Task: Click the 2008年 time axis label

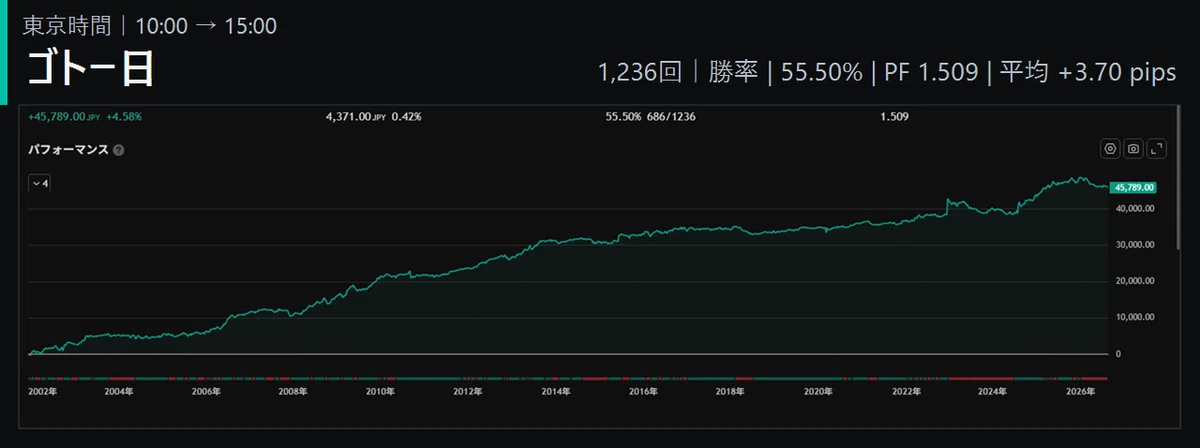Action: pos(293,393)
